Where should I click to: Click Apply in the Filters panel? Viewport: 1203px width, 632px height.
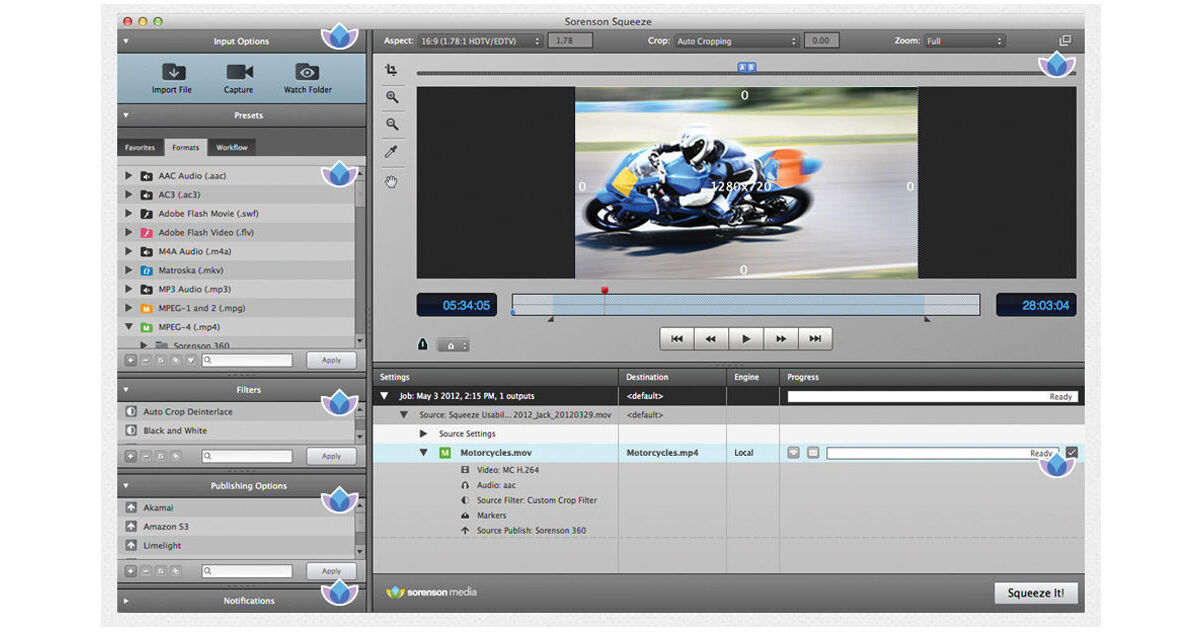point(331,456)
